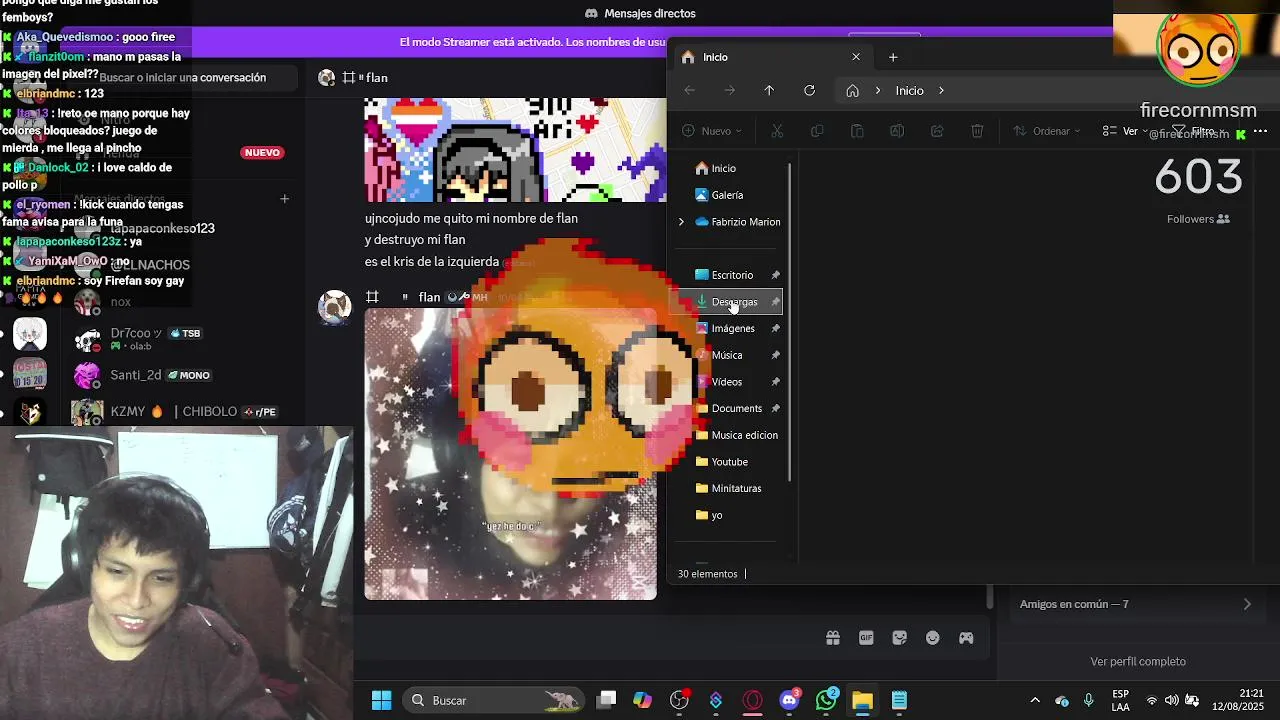The width and height of the screenshot is (1280, 720).
Task: Open the ESP LAA language indicator
Action: [1121, 700]
